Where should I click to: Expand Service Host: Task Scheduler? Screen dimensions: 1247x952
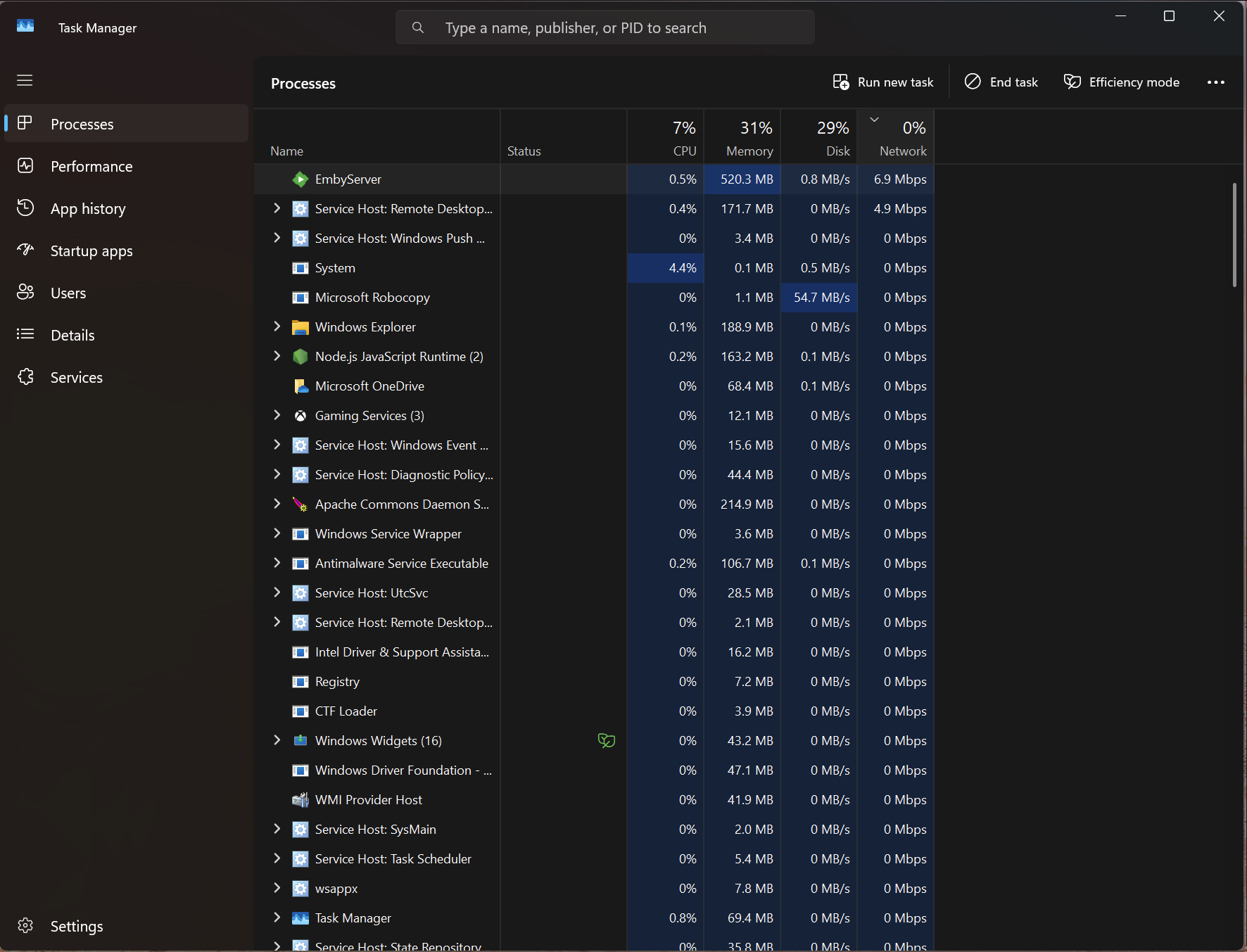pyautogui.click(x=277, y=858)
